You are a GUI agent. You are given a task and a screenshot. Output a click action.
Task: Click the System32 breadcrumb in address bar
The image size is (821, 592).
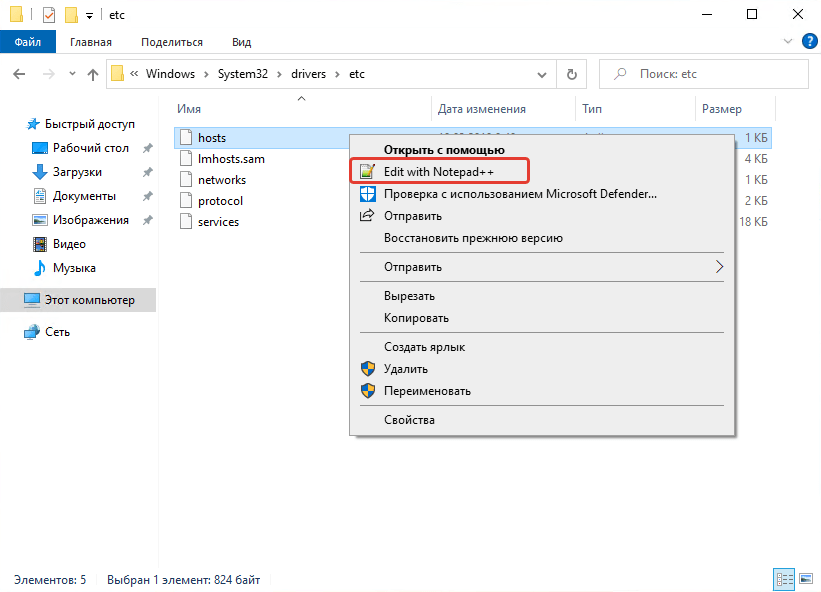click(241, 74)
